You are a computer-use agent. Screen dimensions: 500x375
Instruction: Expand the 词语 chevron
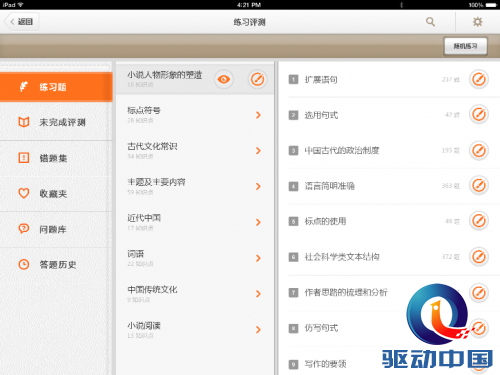258,258
